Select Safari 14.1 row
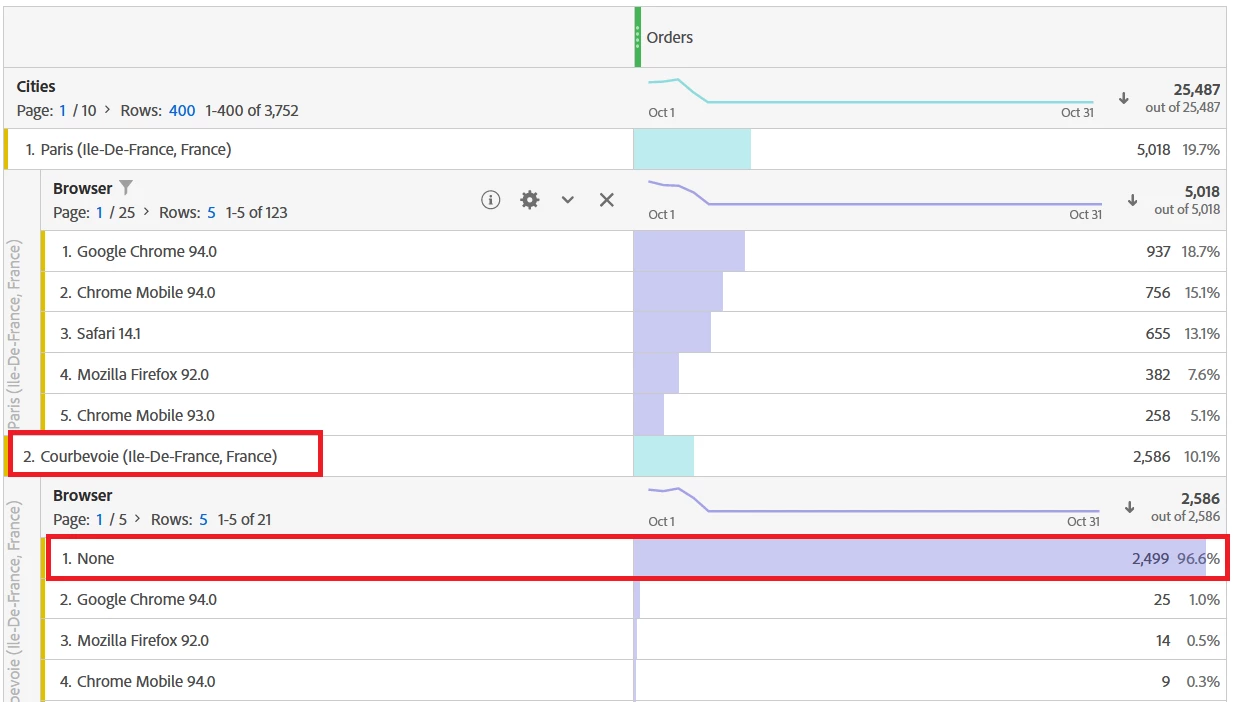1234x702 pixels. (634, 333)
